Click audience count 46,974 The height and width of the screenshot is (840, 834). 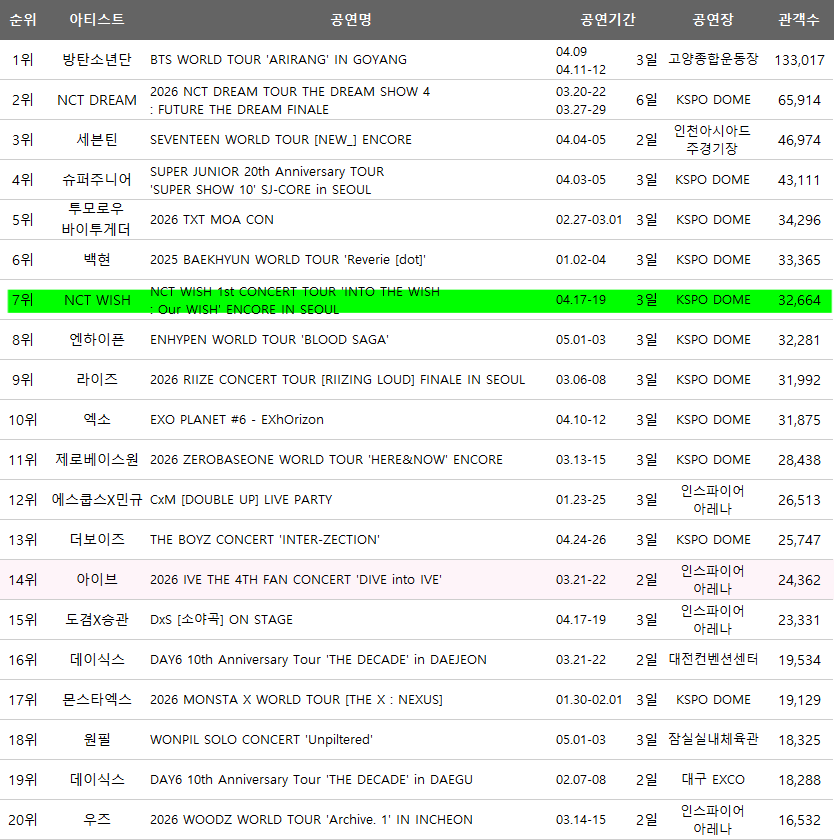(x=799, y=140)
